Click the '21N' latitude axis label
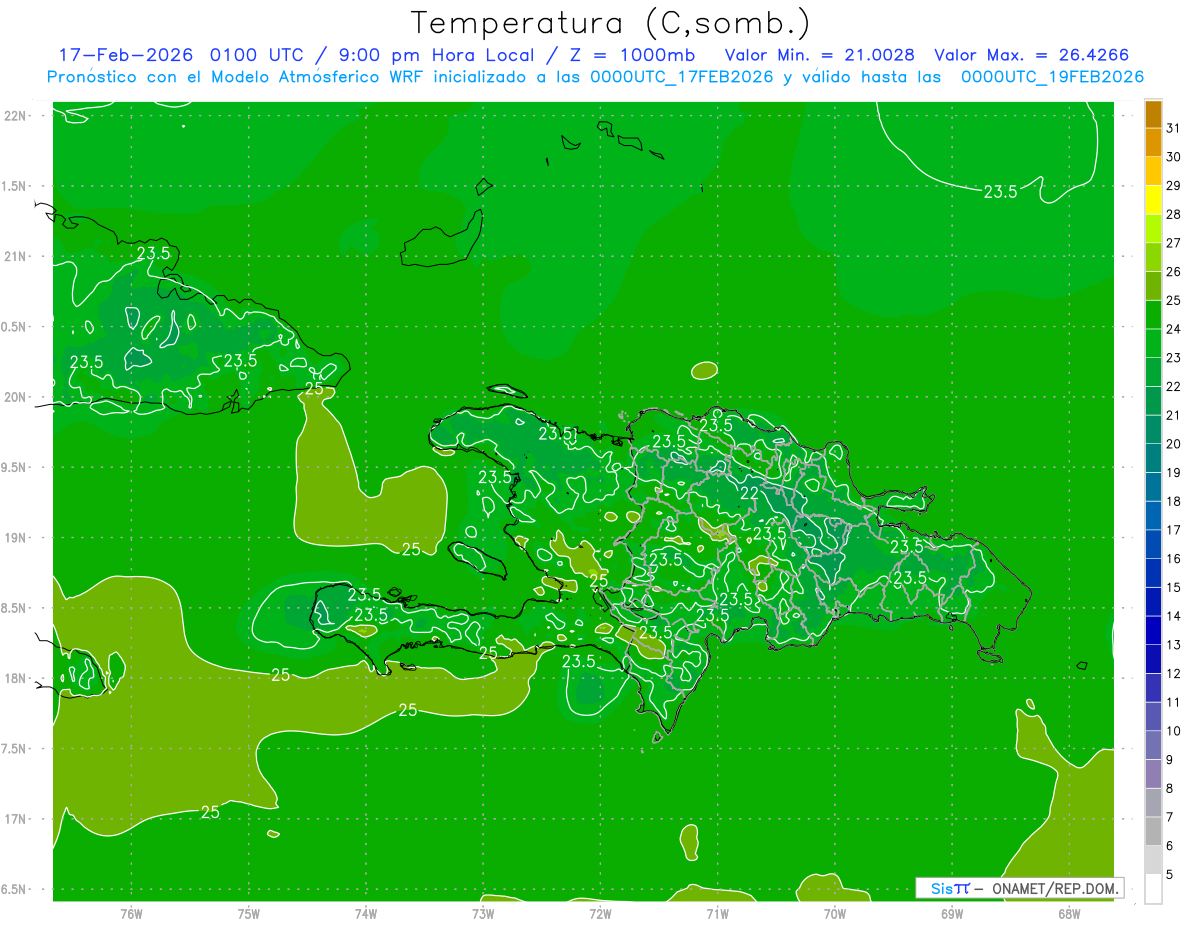Screen dimensions: 1200x927 (16, 256)
